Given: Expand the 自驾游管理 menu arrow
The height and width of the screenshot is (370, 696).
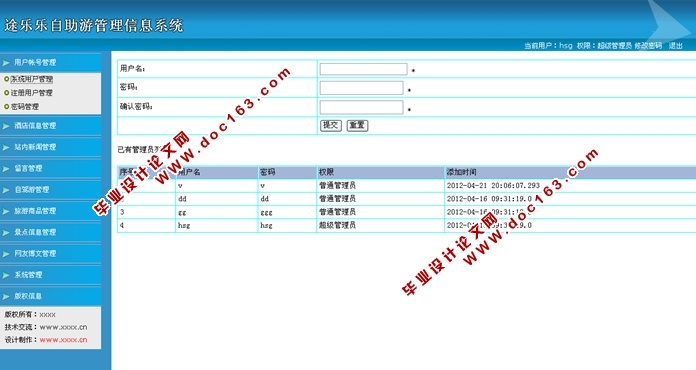Looking at the screenshot, I should pyautogui.click(x=6, y=190).
